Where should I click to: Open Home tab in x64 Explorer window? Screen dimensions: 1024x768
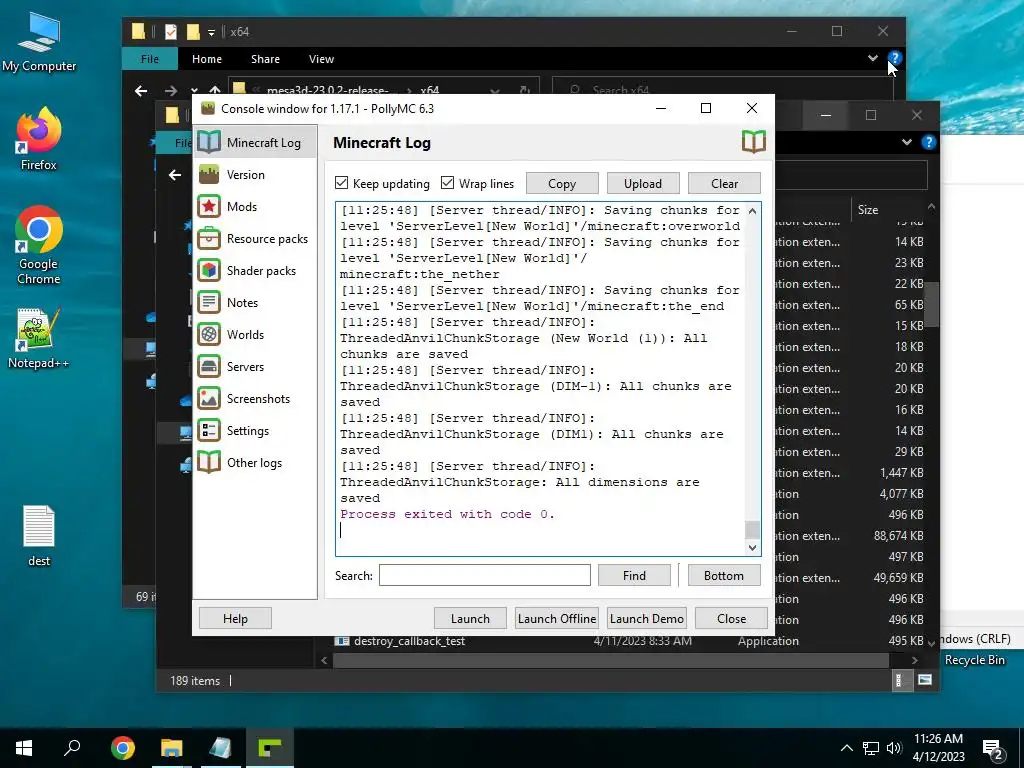(x=207, y=59)
